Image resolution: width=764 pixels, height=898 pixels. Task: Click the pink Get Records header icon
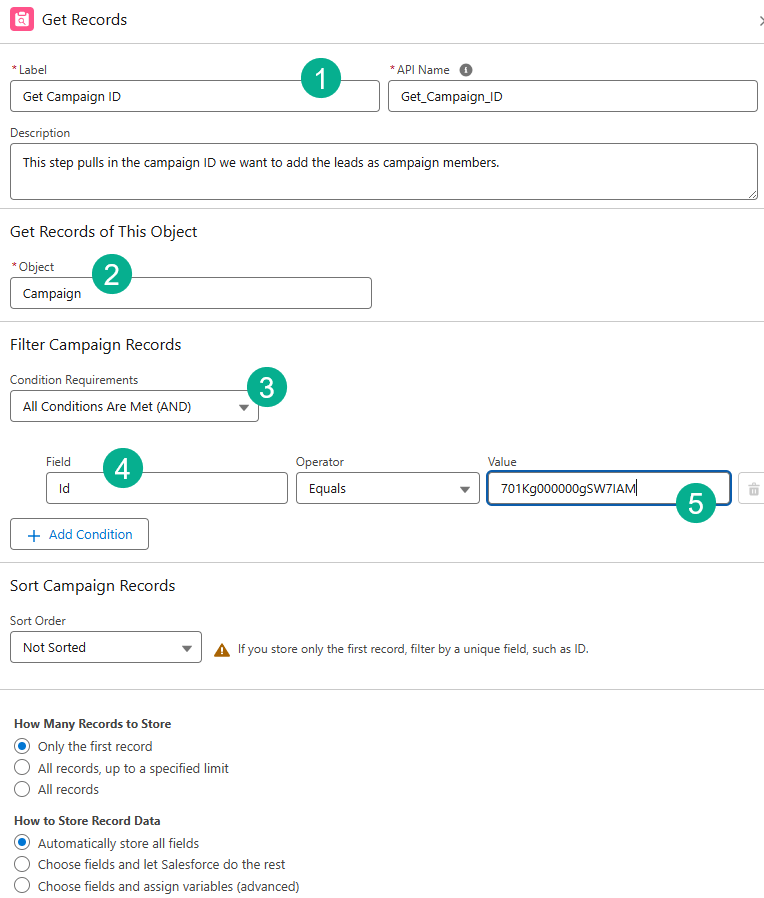pos(22,20)
